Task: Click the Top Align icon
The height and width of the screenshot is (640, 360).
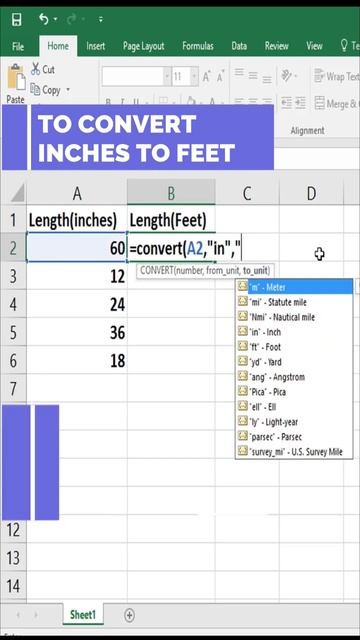Action: coord(239,73)
